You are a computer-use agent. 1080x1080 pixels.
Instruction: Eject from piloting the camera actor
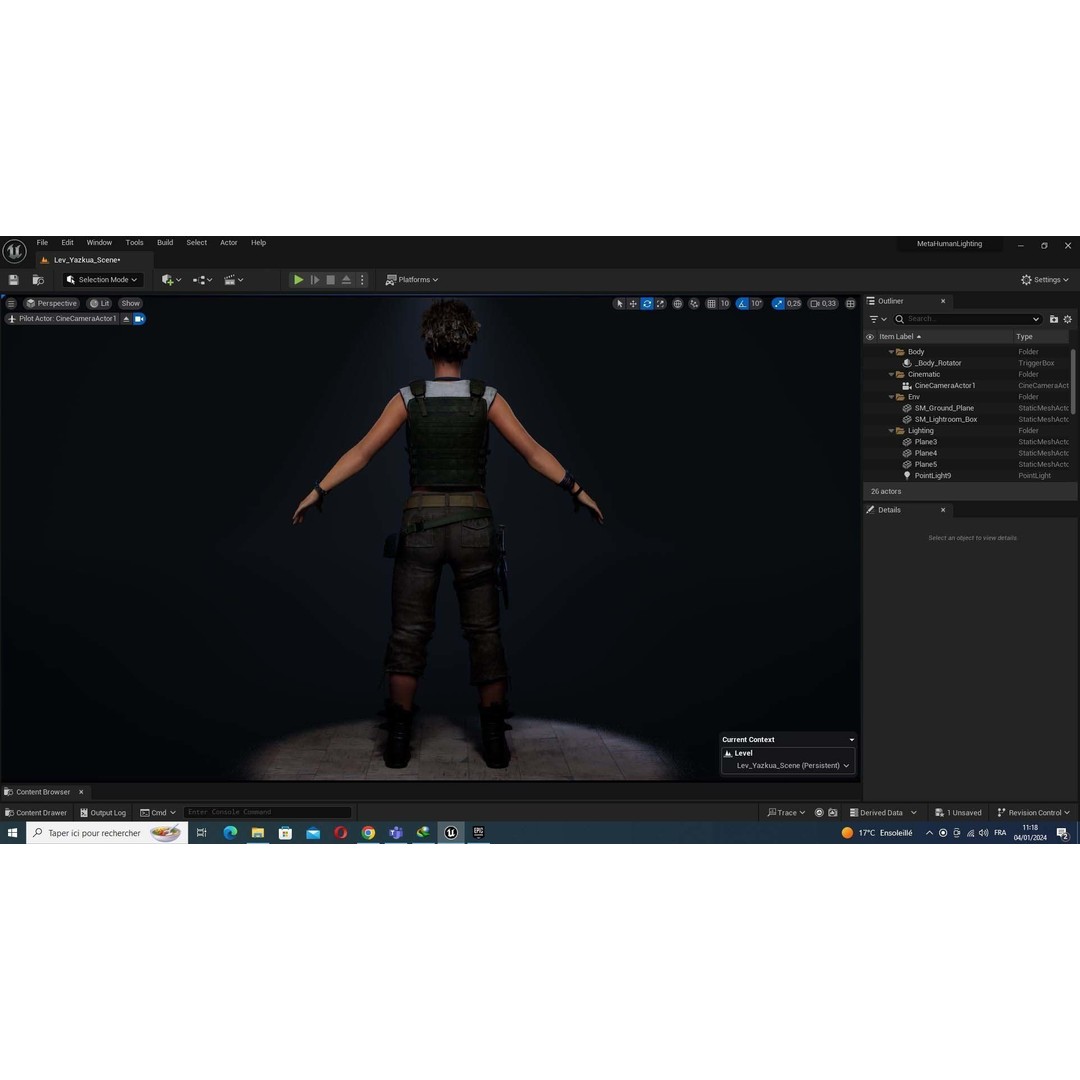pyautogui.click(x=126, y=319)
